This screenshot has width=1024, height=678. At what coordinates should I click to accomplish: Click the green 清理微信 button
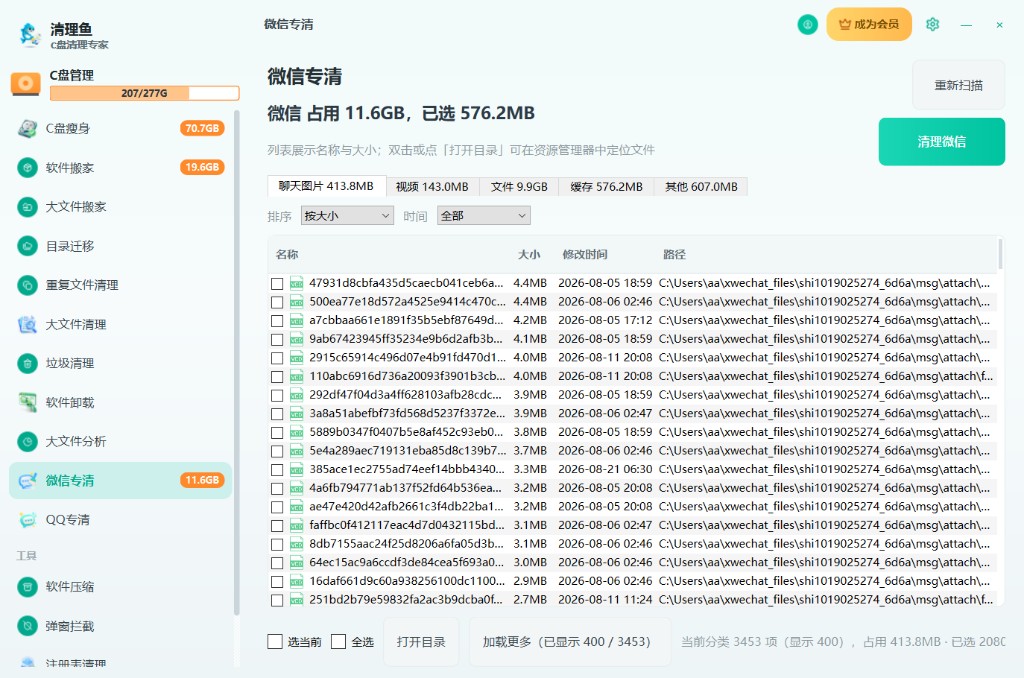pos(942,142)
